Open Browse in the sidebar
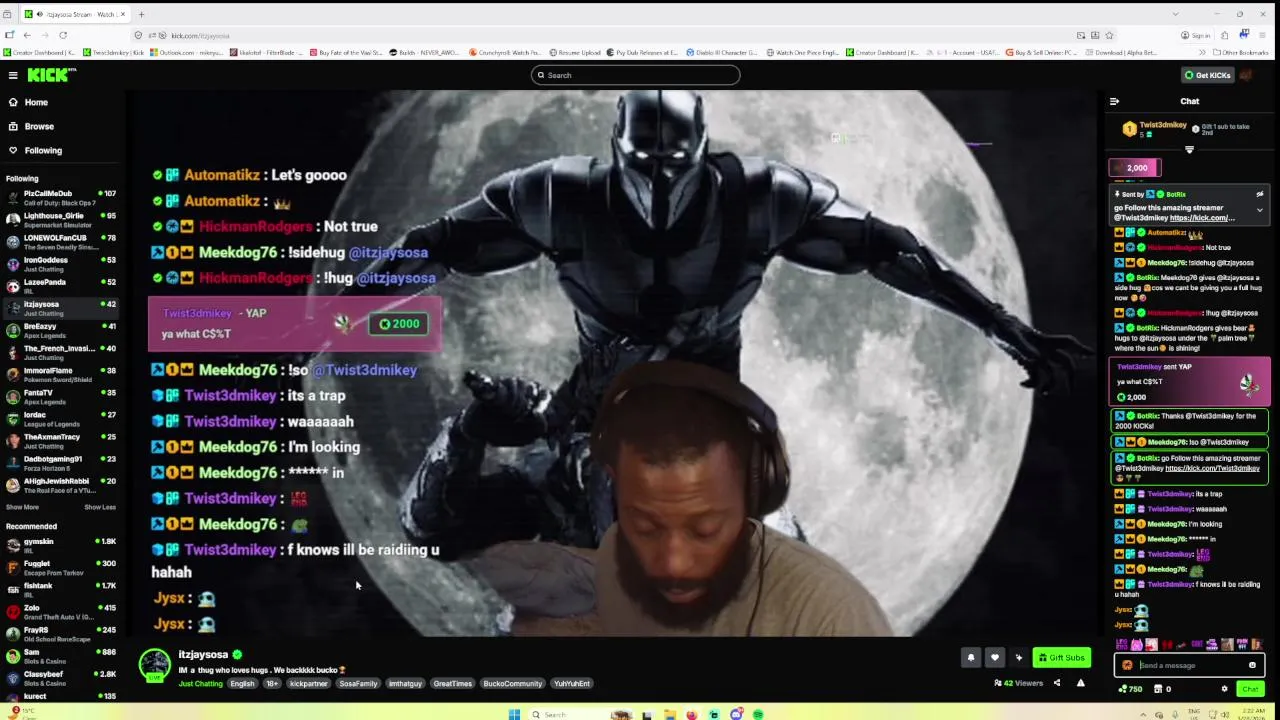The image size is (1280, 720). coord(39,126)
